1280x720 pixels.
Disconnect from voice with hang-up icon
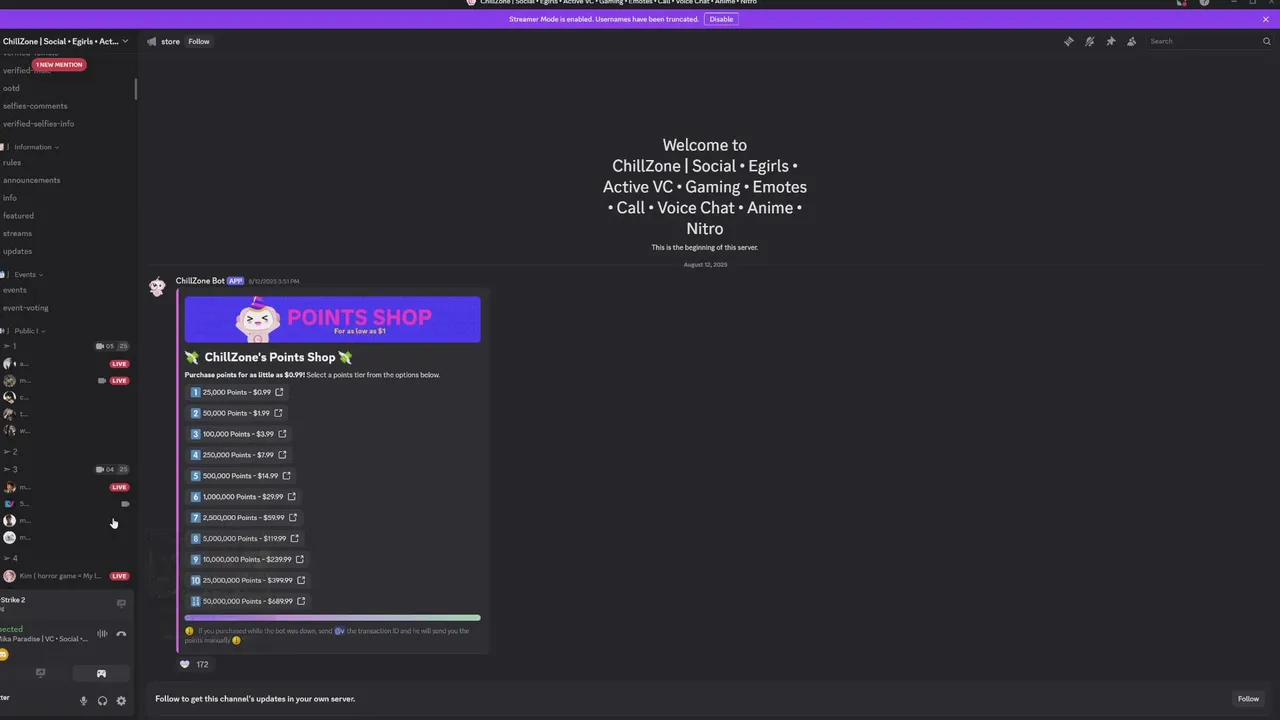point(121,634)
